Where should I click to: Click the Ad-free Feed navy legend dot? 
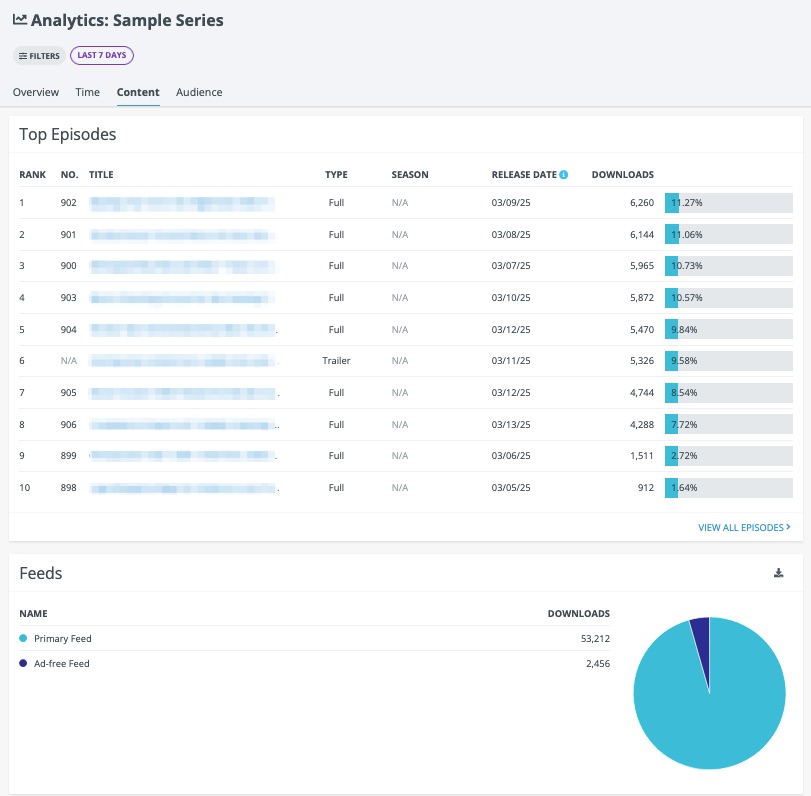[23, 663]
